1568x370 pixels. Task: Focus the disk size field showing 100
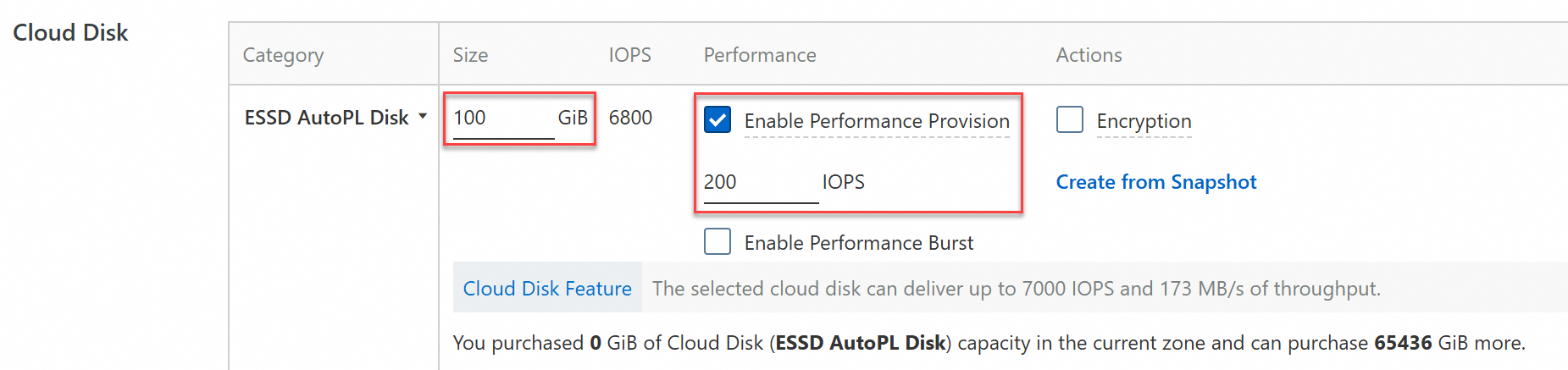pos(502,118)
